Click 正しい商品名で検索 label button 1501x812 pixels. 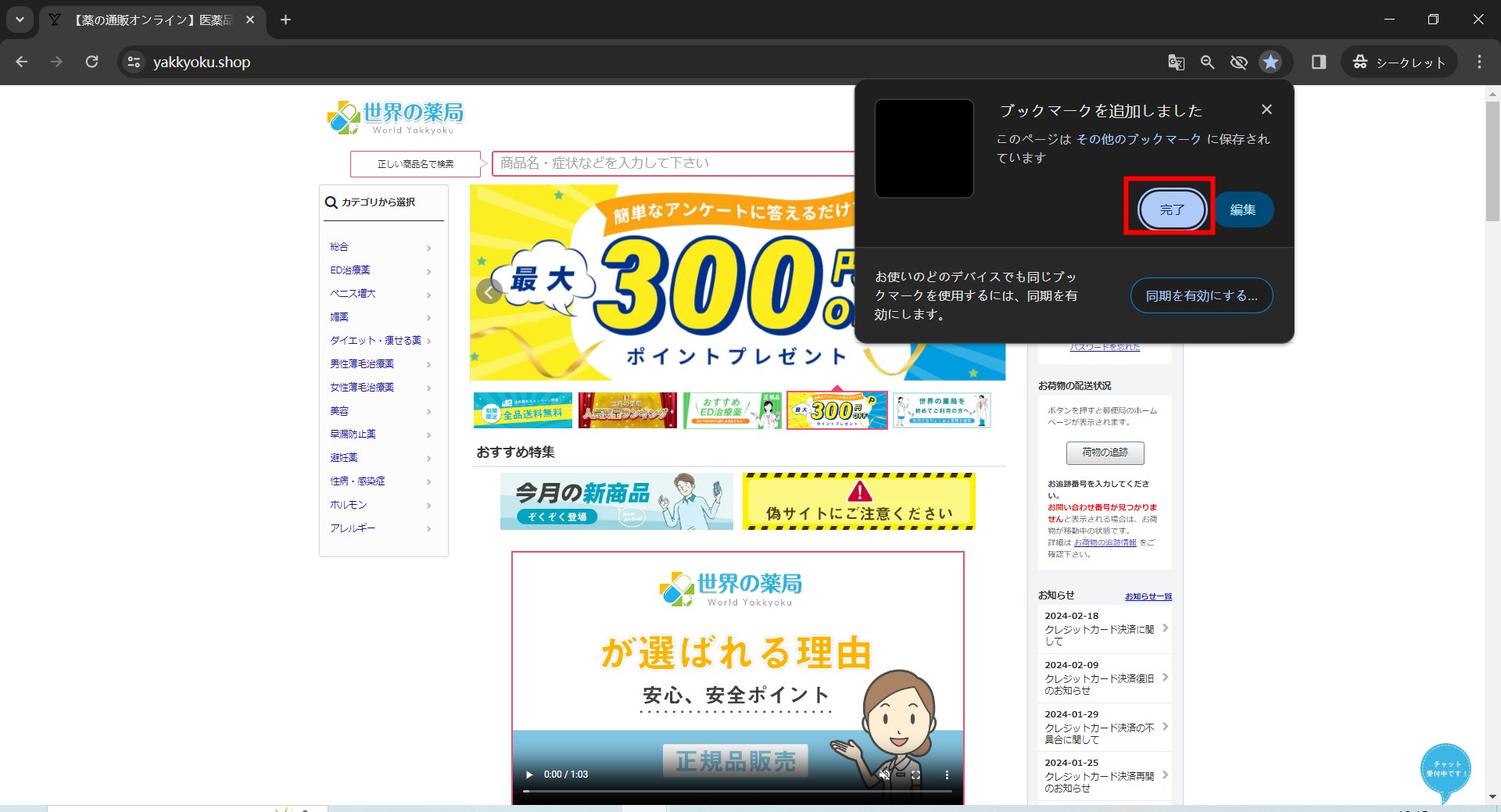click(415, 164)
